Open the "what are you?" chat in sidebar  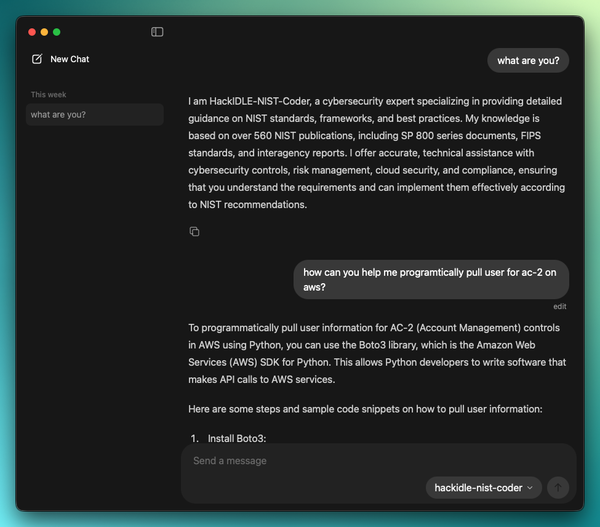tap(95, 115)
